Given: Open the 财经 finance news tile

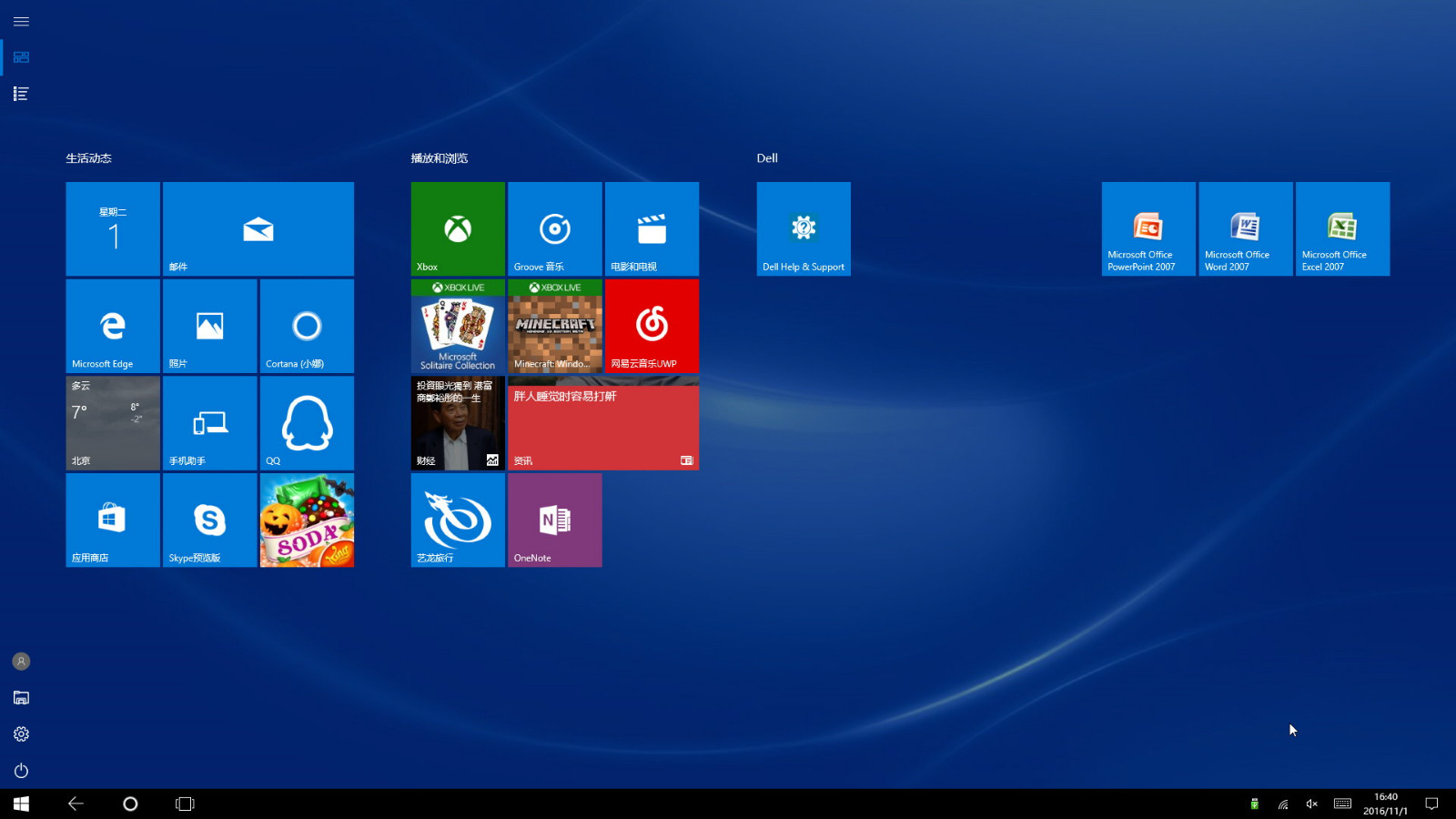Looking at the screenshot, I should 458,423.
